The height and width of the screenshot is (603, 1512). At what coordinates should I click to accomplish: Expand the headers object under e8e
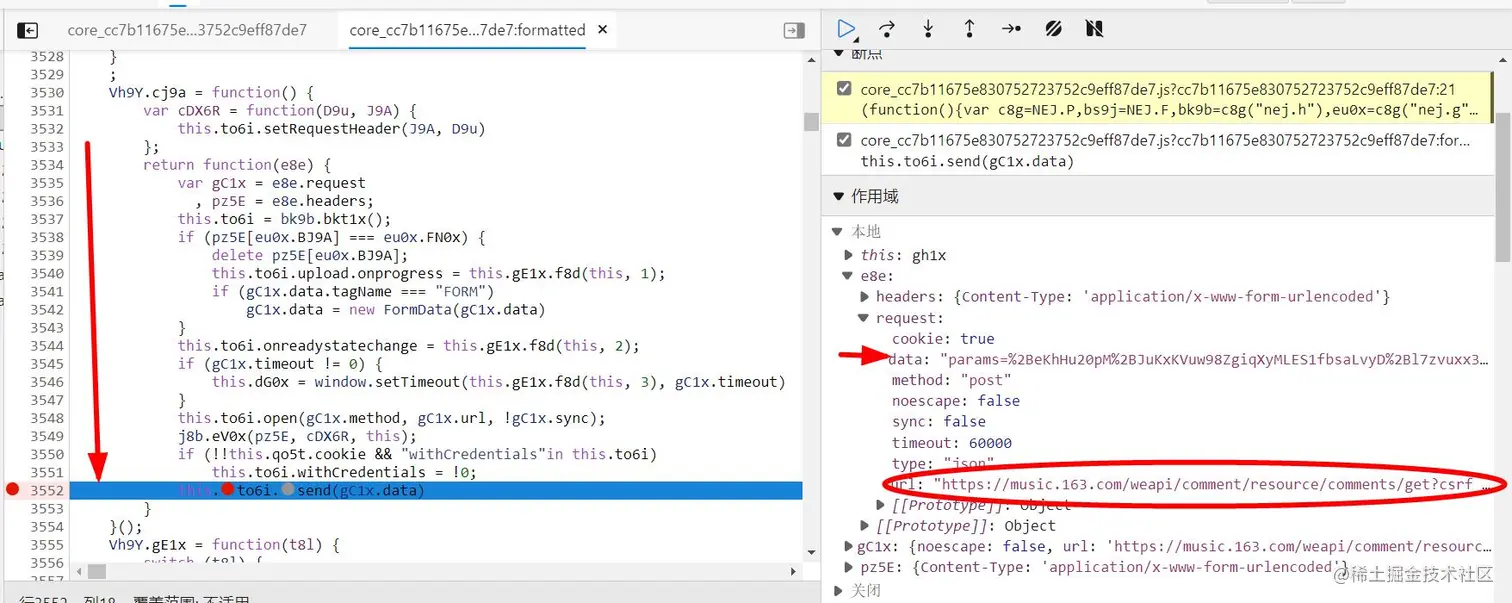(866, 297)
